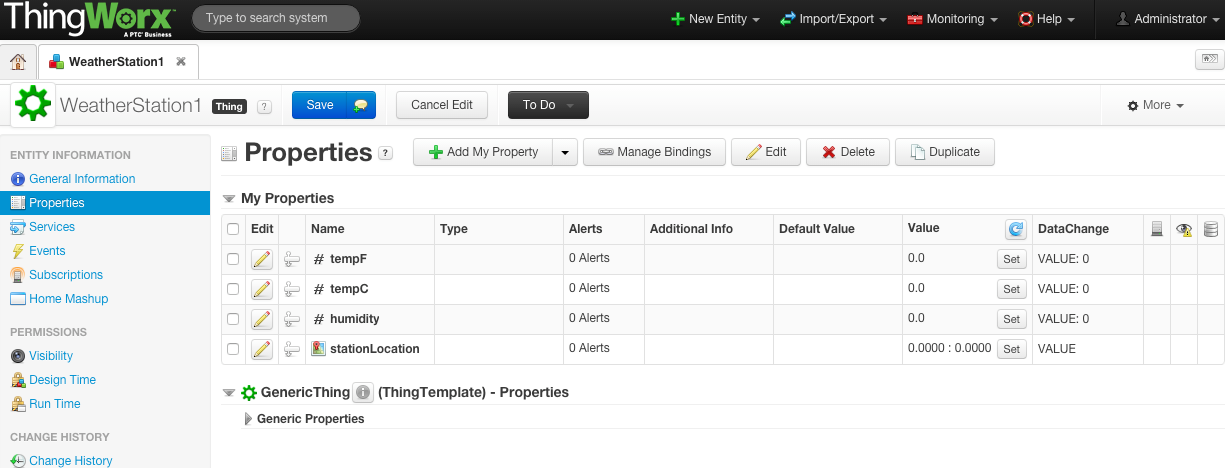Click the top-right keyboard shortcut icon
Image resolution: width=1225 pixels, height=468 pixels.
pos(1209,60)
